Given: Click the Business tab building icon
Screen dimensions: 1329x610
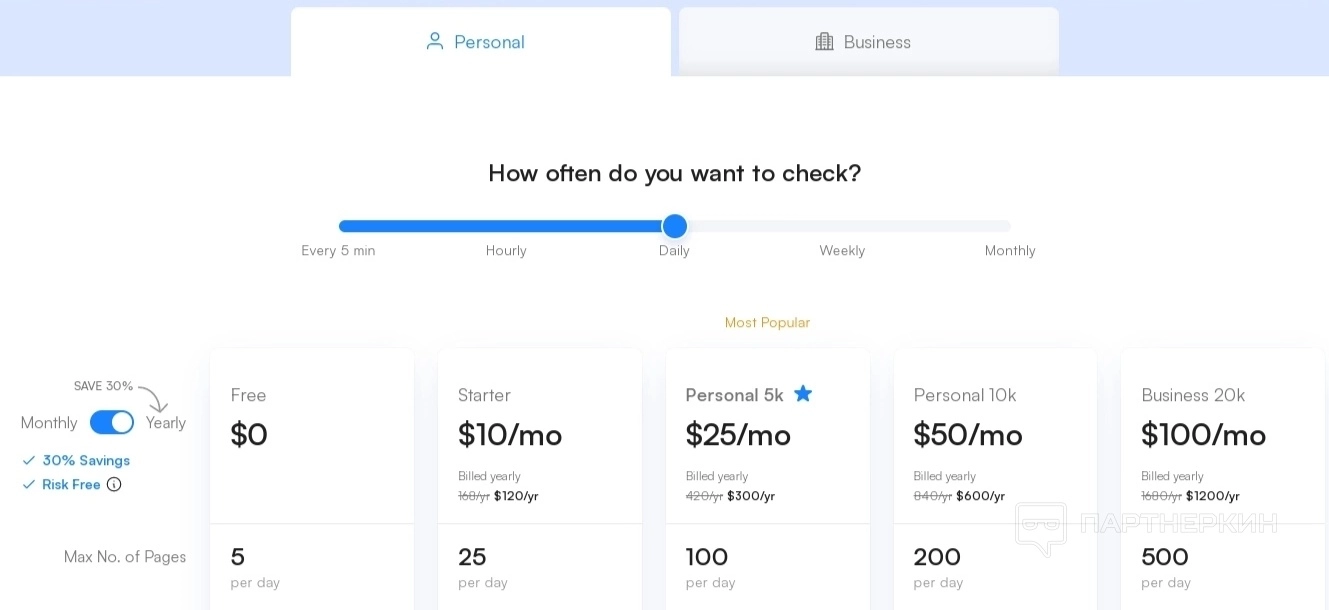Looking at the screenshot, I should coord(824,42).
